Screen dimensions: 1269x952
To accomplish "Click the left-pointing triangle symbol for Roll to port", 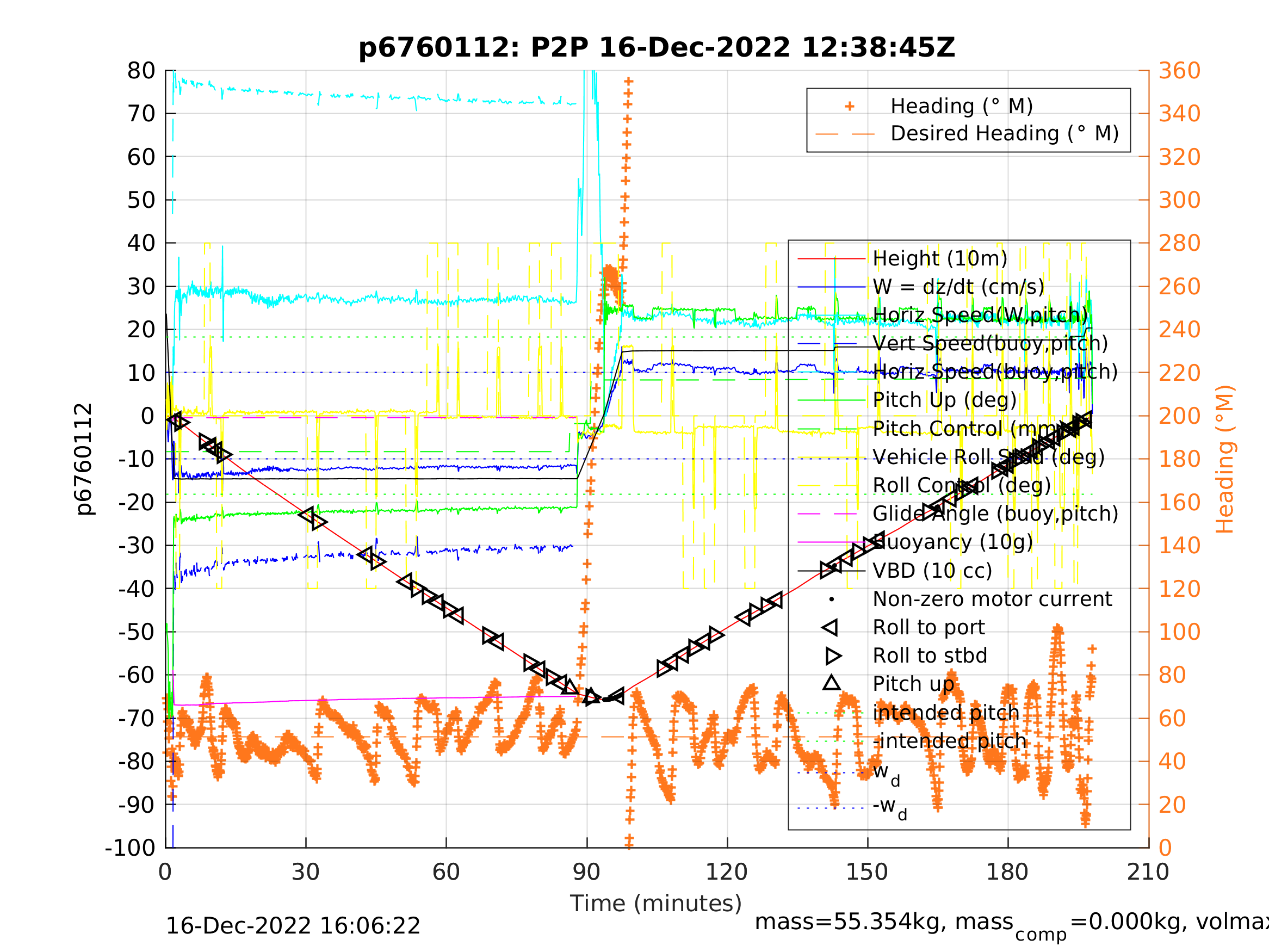I will pos(830,627).
